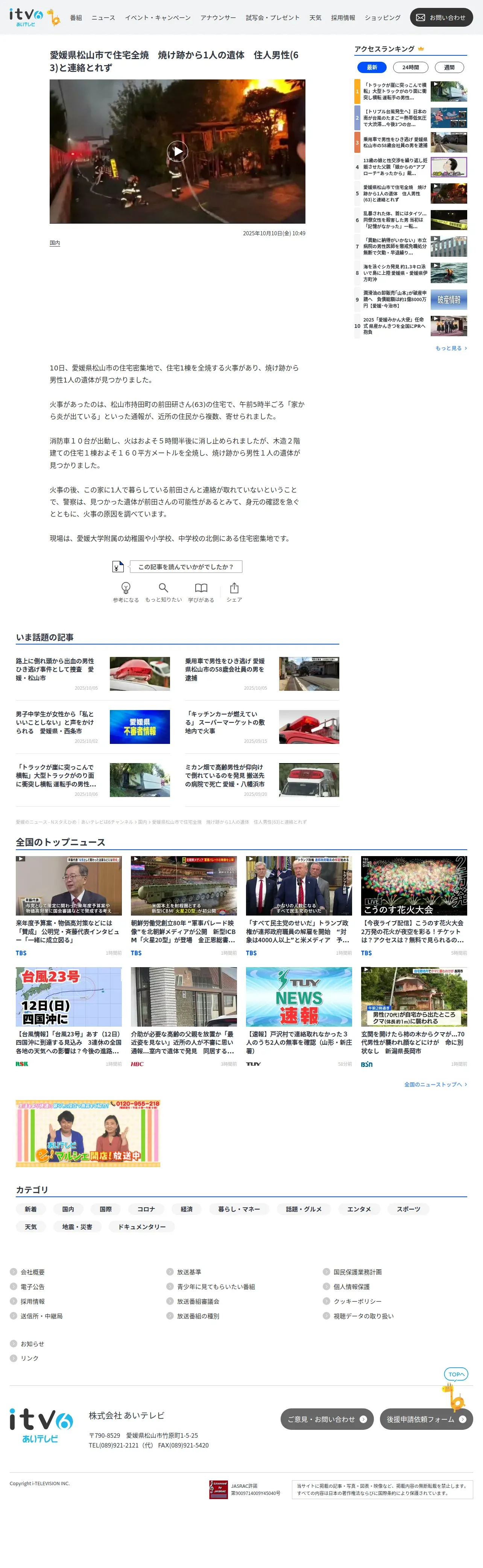Click the JASRAC license badge icon
This screenshot has width=483, height=1568.
point(219,1489)
